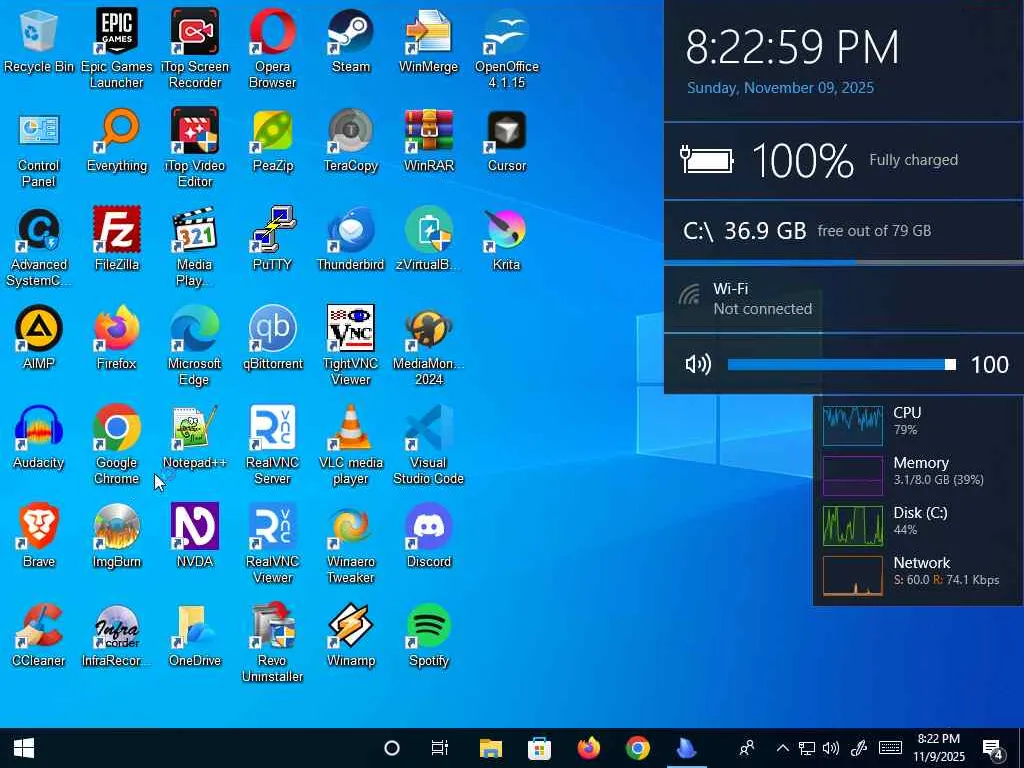The height and width of the screenshot is (768, 1024).
Task: Launch Opera Browser from desktop
Action: (272, 49)
